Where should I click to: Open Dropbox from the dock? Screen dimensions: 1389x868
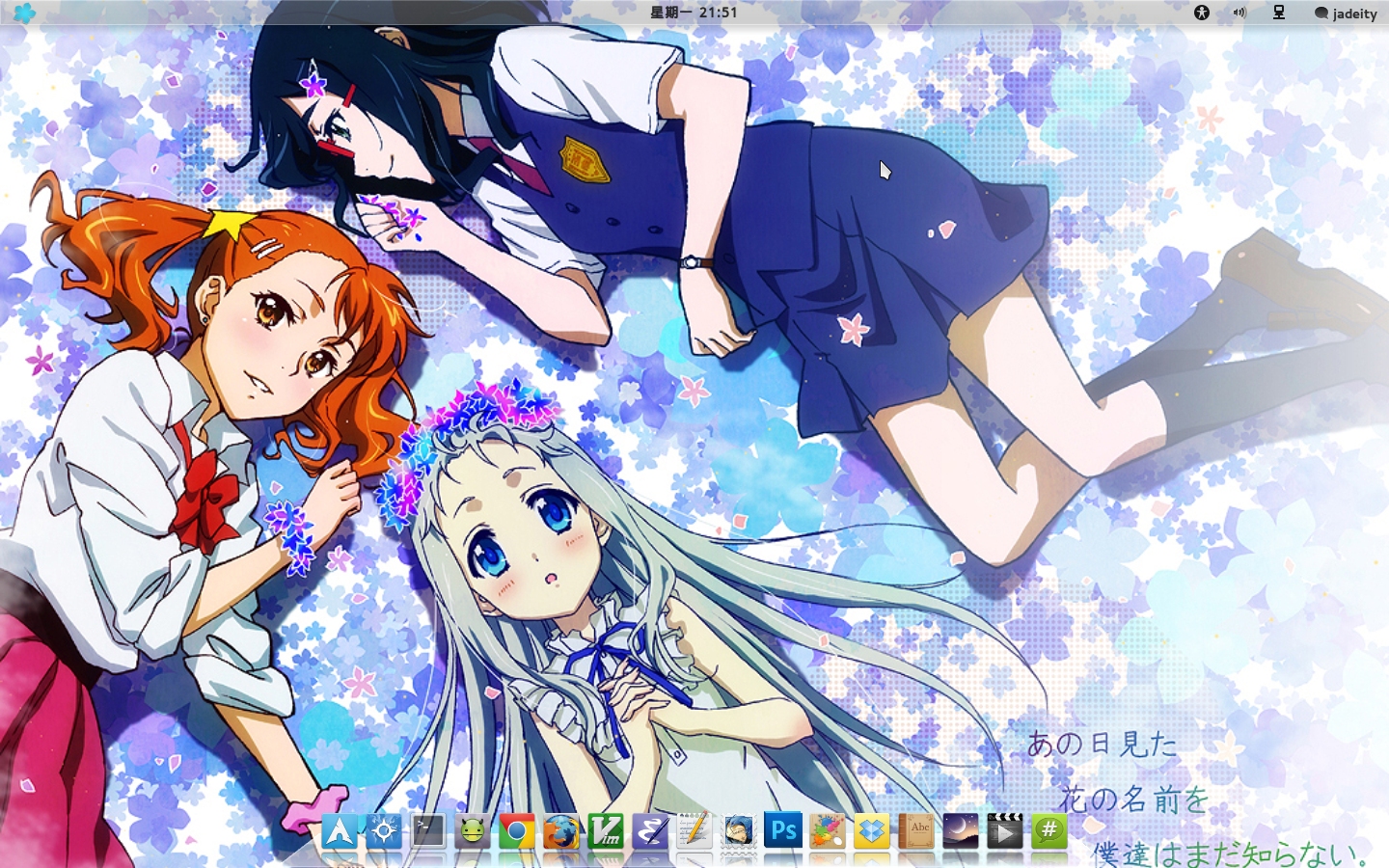coord(872,831)
